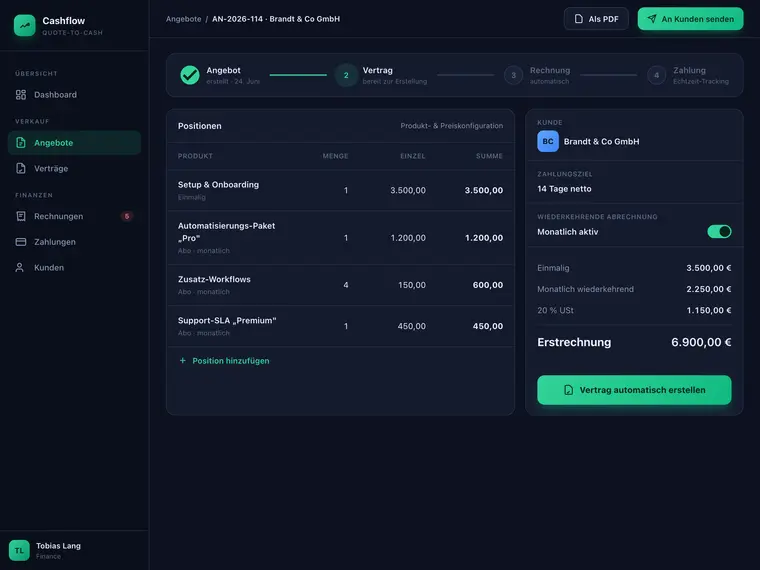
Task: Open the Brandt & Co GmbH customer avatar
Action: pyautogui.click(x=548, y=142)
